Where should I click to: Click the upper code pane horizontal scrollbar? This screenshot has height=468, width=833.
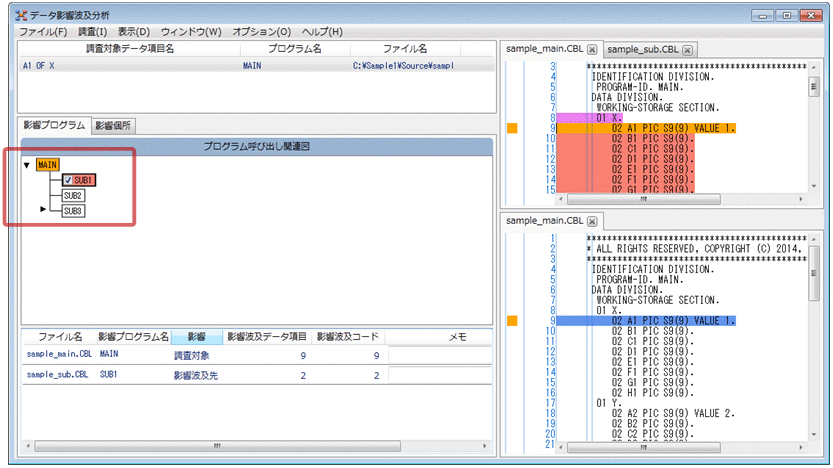click(643, 199)
